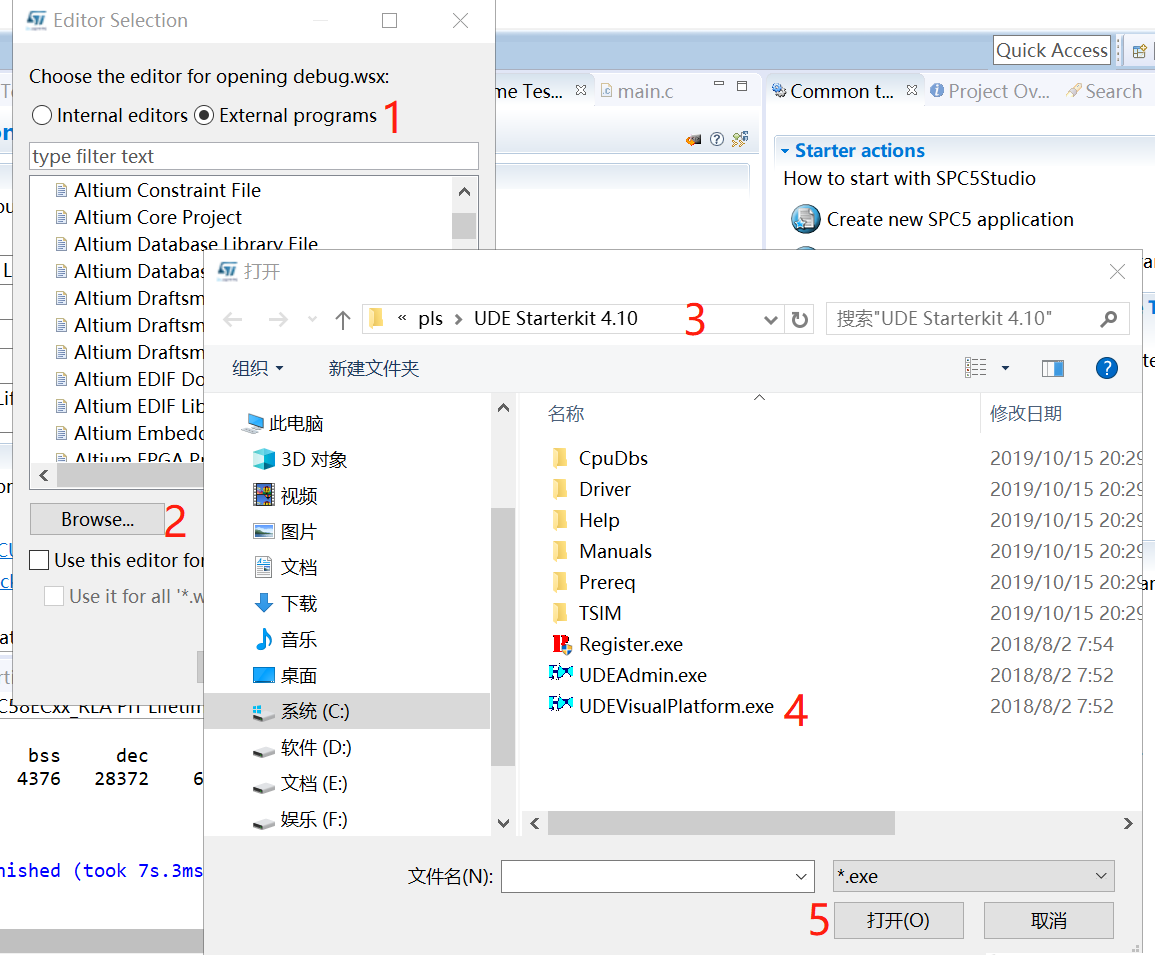Viewport: 1155px width, 955px height.
Task: Open 视频 folder in navigation pane
Action: coord(286,495)
